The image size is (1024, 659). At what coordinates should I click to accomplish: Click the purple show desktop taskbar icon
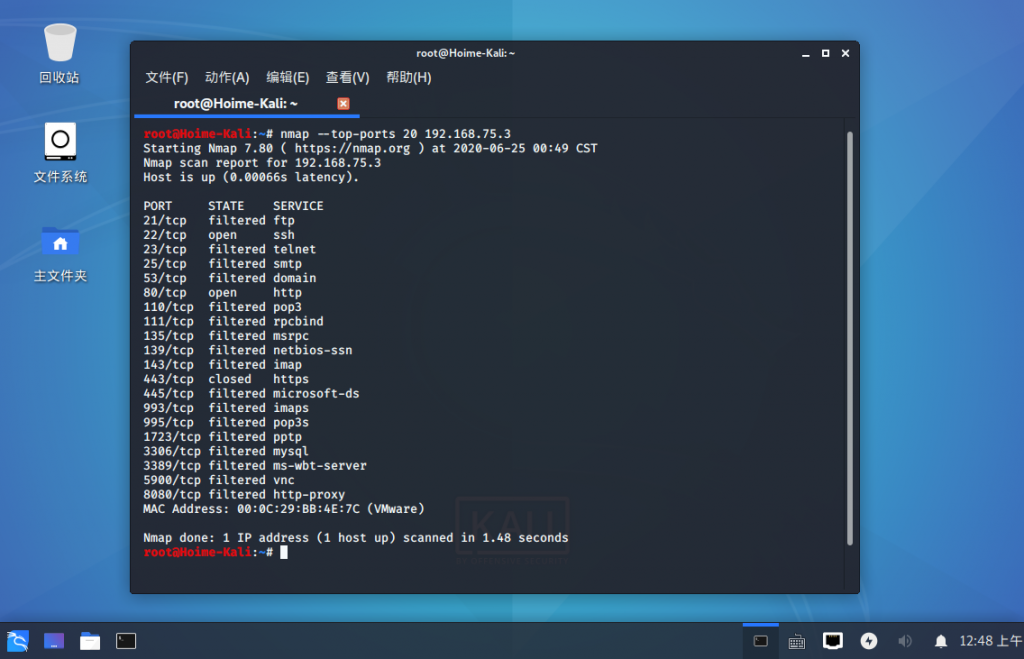54,641
